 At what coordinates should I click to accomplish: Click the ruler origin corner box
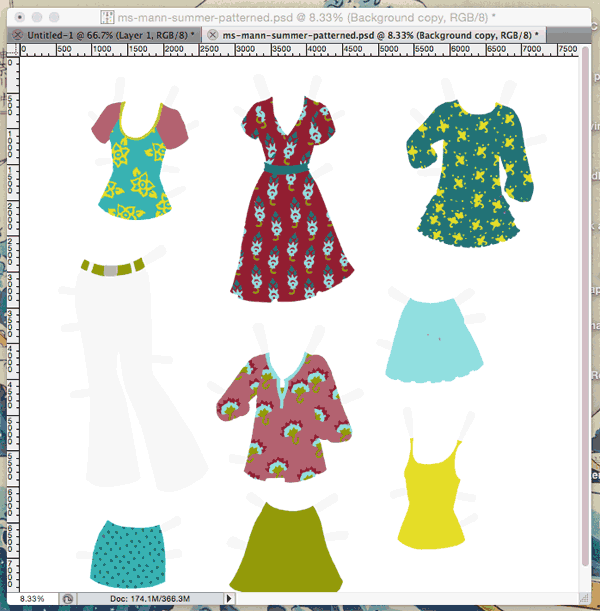[x=13, y=49]
